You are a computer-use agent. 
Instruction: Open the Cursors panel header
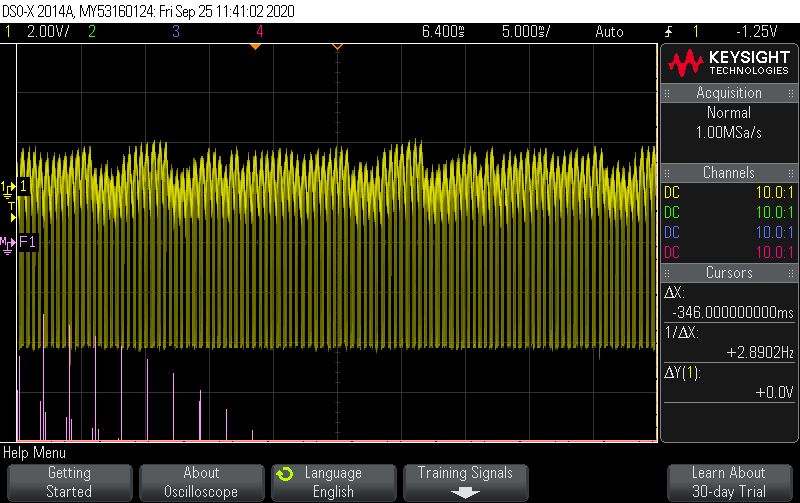pyautogui.click(x=729, y=273)
